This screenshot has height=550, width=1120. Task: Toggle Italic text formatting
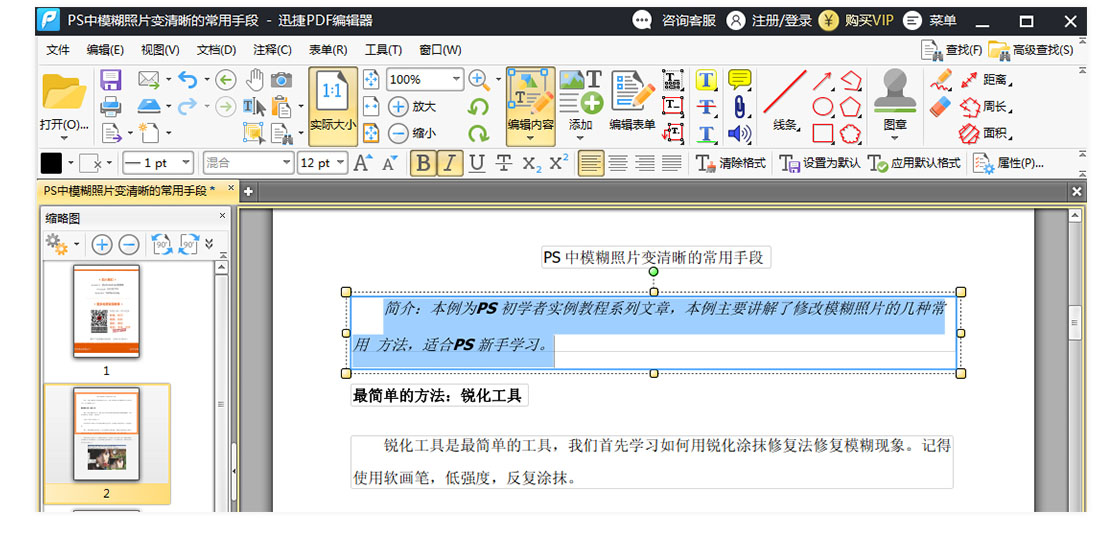point(449,163)
